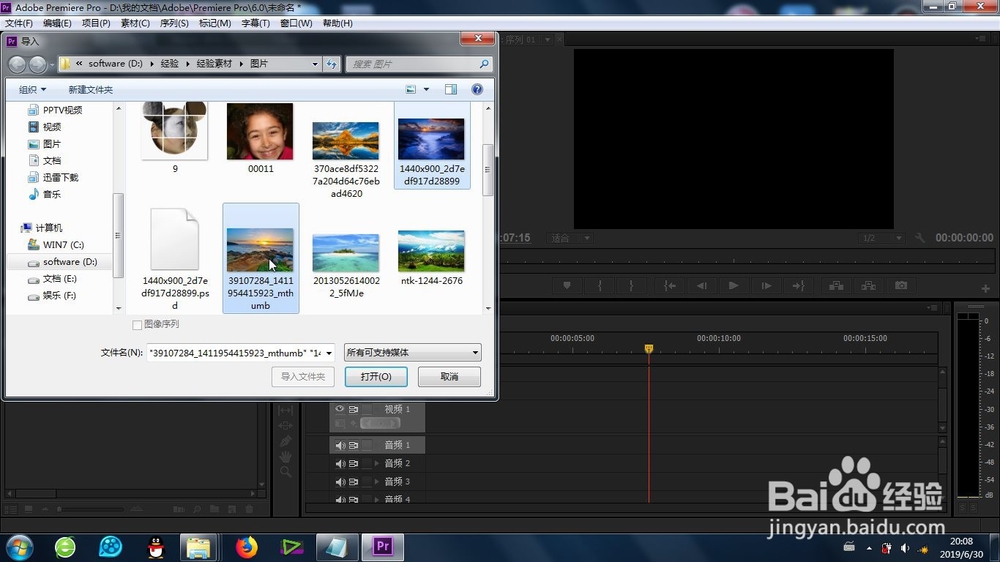Select the Pen tool
Image resolution: width=1000 pixels, height=562 pixels.
[286, 441]
